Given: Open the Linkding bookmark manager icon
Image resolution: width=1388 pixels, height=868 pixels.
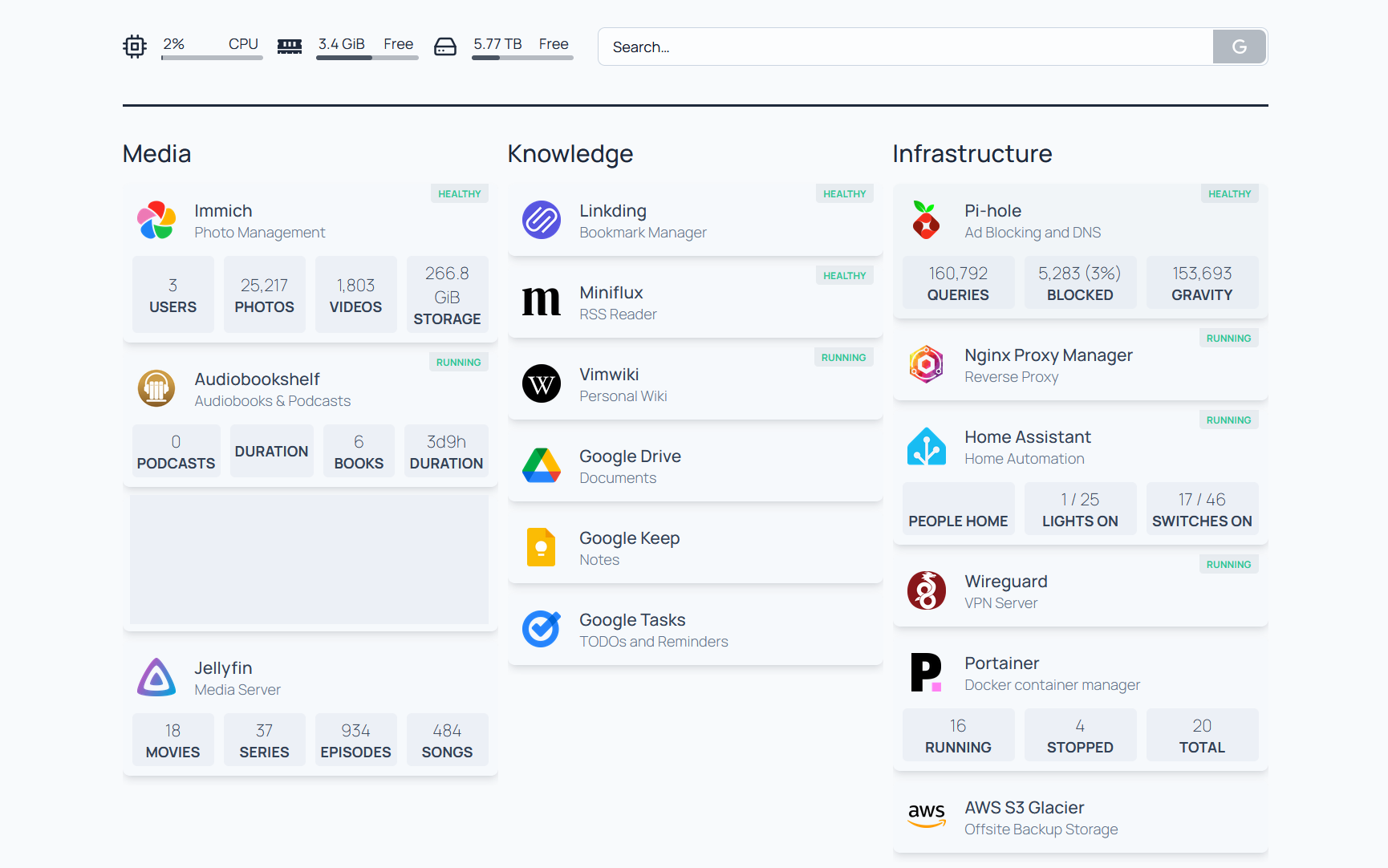Looking at the screenshot, I should point(542,221).
